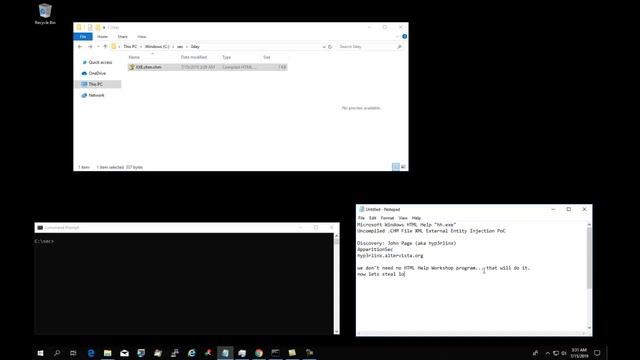Viewport: 640px width, 360px height.
Task: Launch Microsoft Edge from the taskbar
Action: [91, 353]
